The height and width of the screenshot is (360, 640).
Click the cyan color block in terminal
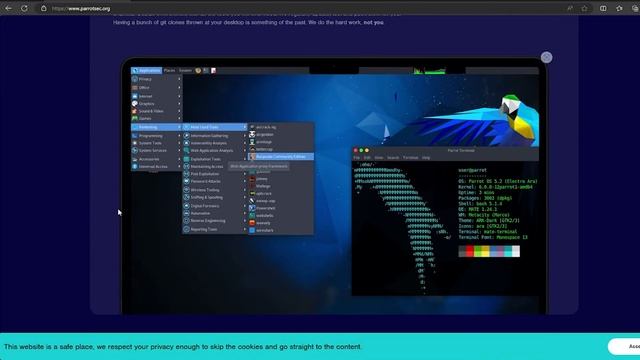(x=508, y=251)
